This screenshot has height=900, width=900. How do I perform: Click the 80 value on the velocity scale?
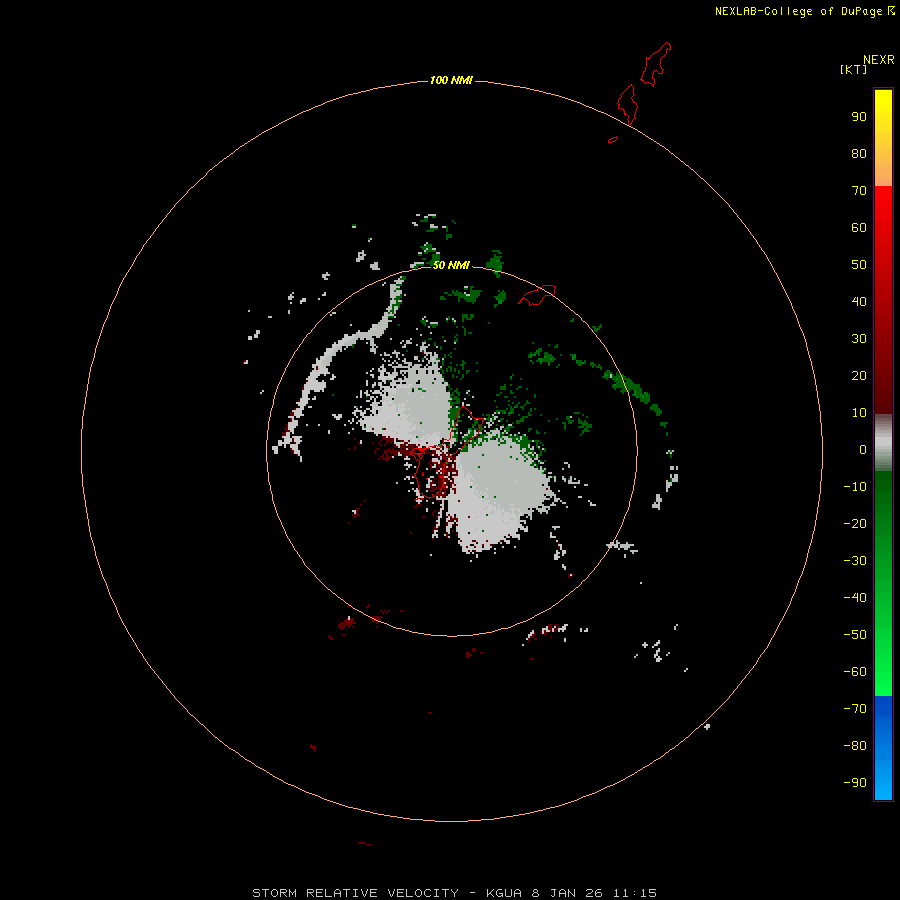click(x=859, y=154)
